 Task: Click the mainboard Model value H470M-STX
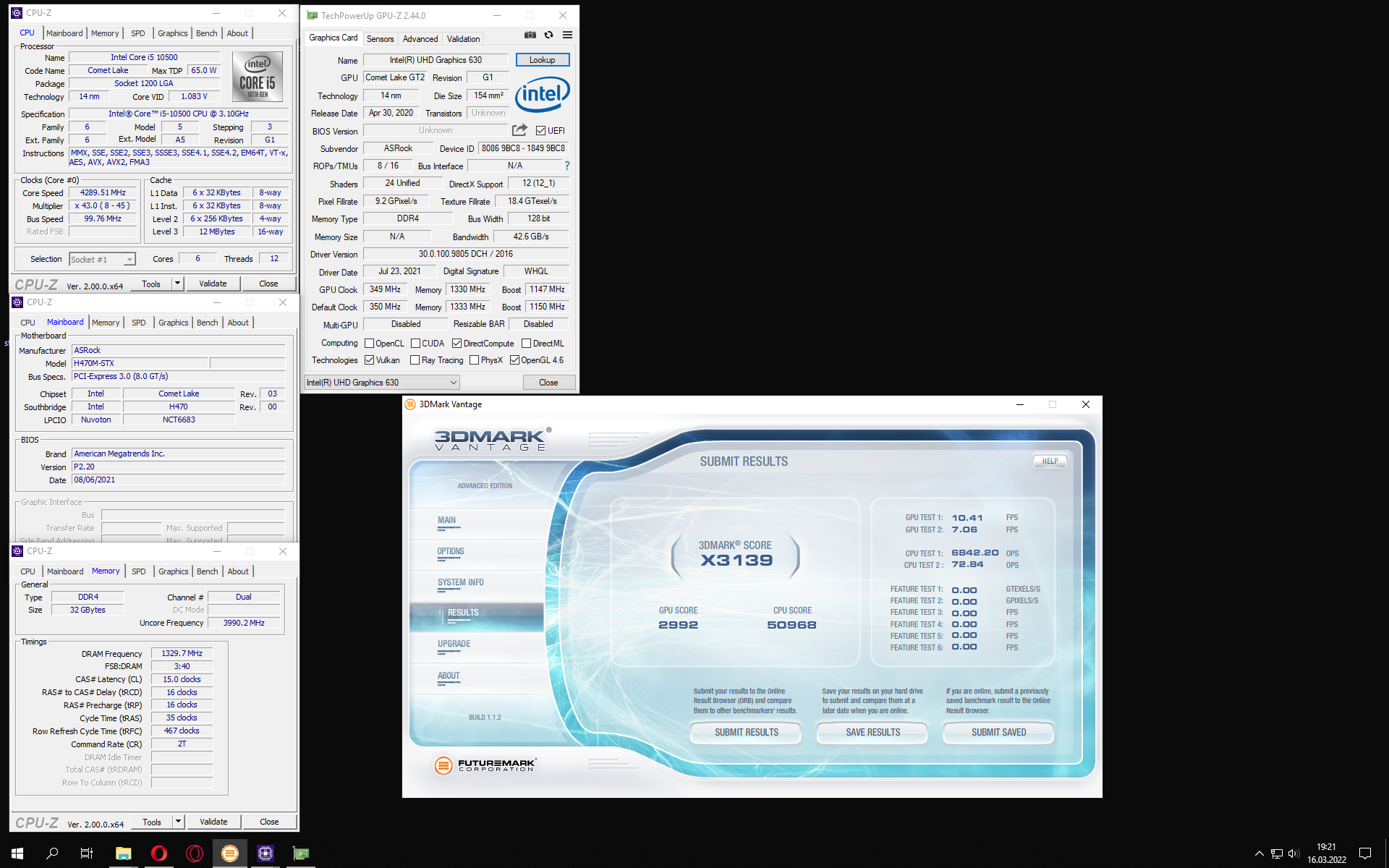140,363
